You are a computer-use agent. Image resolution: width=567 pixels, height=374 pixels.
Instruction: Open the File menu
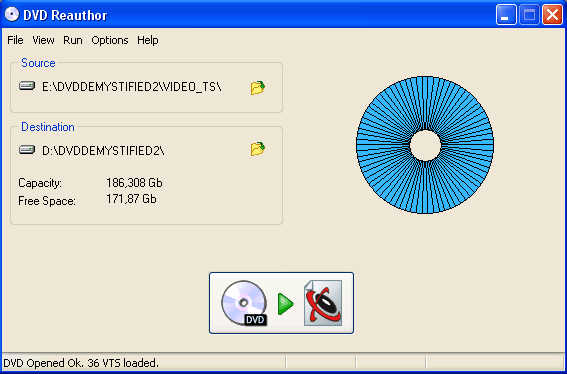coord(15,40)
